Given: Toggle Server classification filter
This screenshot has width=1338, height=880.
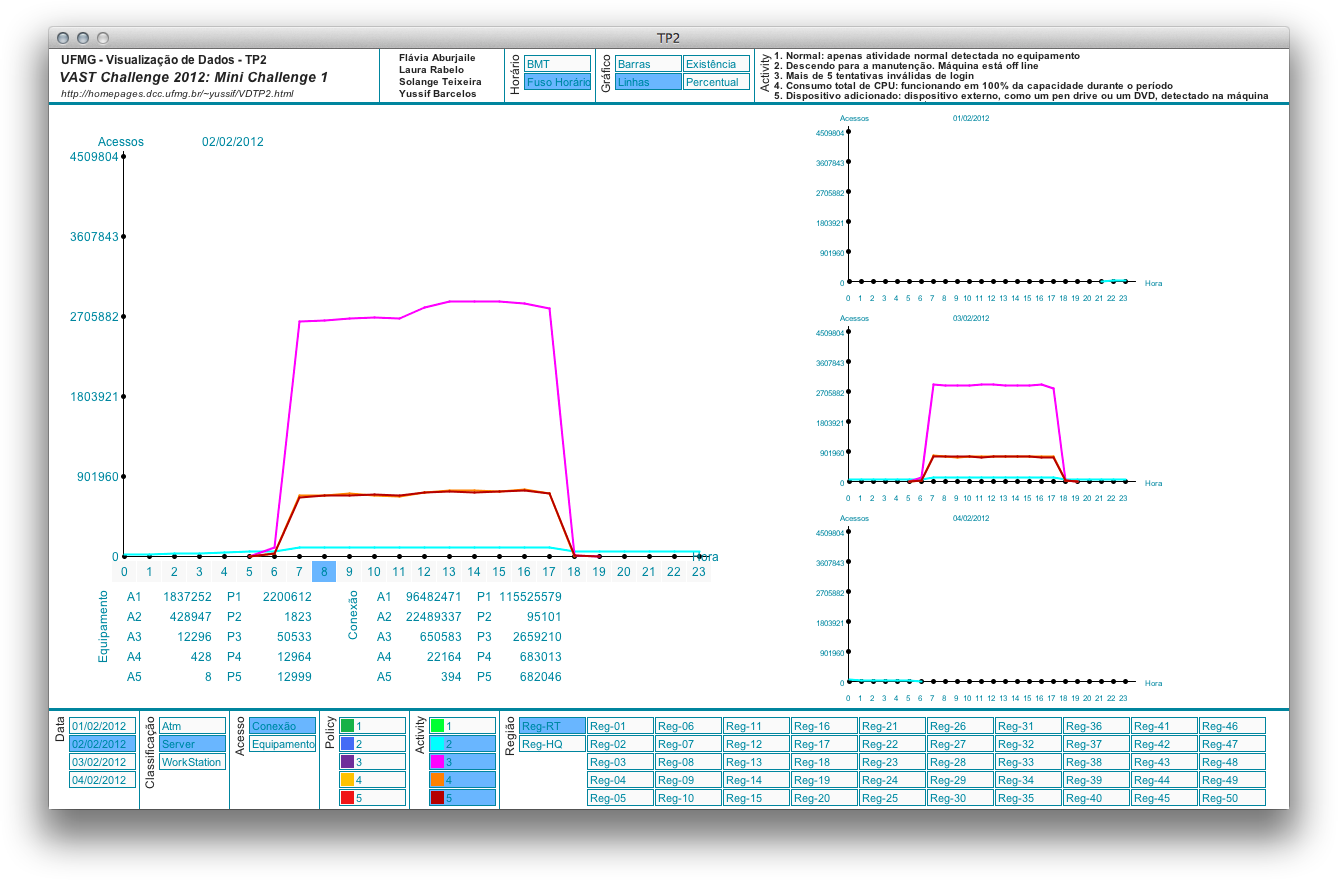Looking at the screenshot, I should coord(192,744).
